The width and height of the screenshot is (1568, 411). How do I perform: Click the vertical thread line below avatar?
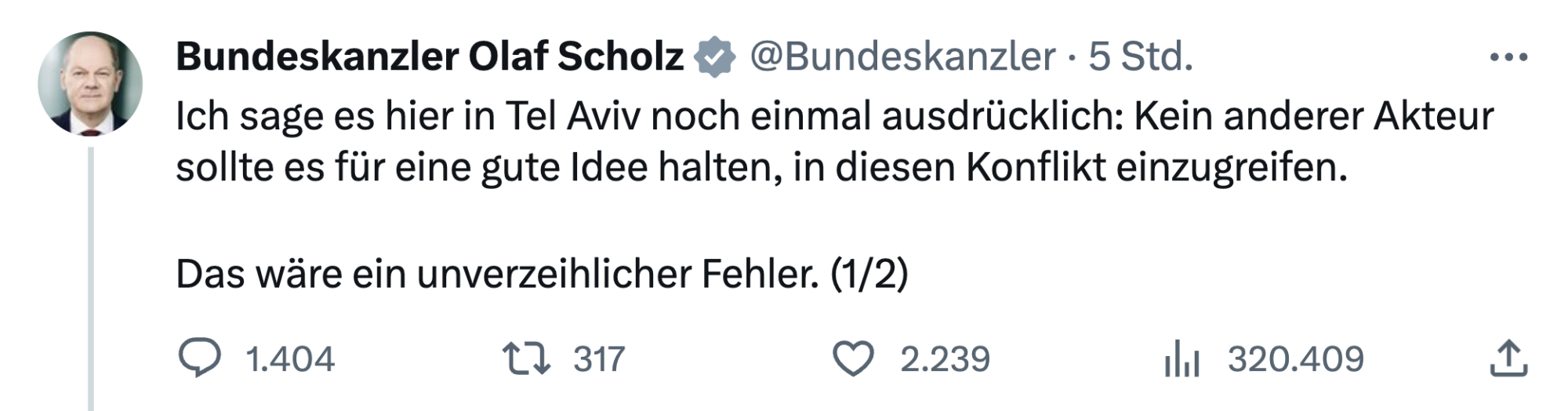[x=91, y=275]
